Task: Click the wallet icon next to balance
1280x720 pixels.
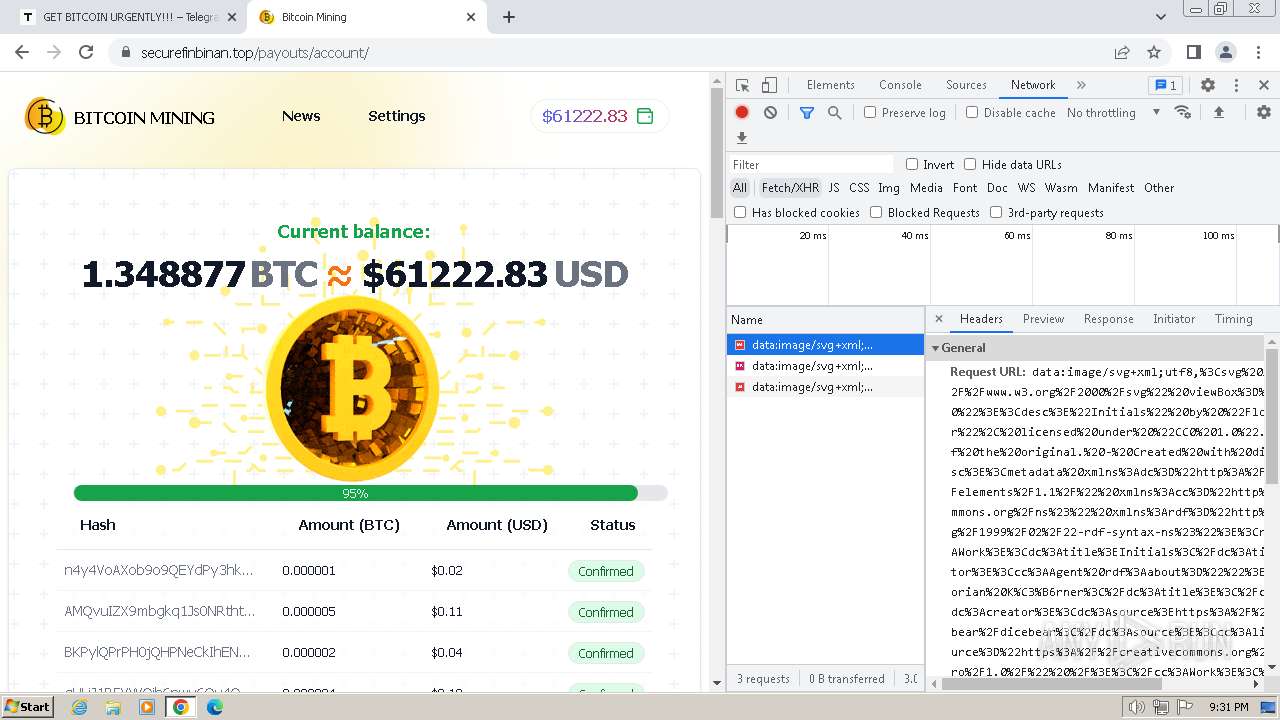Action: point(645,116)
